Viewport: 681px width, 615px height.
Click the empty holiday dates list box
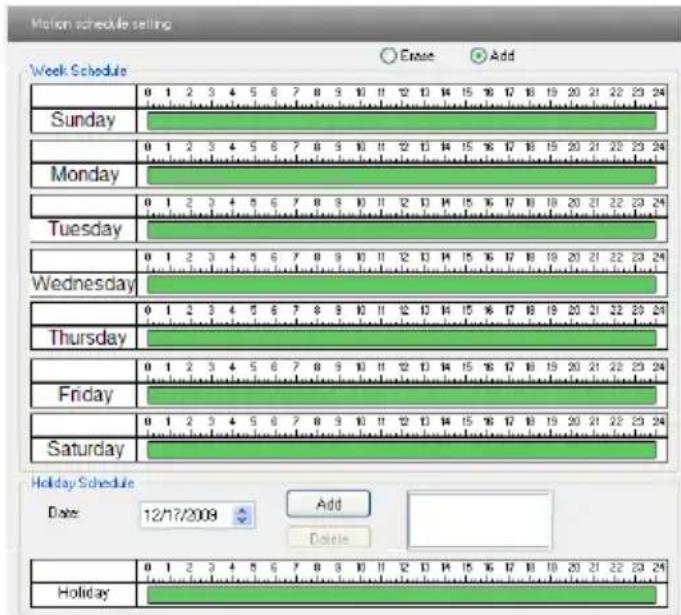click(x=480, y=520)
